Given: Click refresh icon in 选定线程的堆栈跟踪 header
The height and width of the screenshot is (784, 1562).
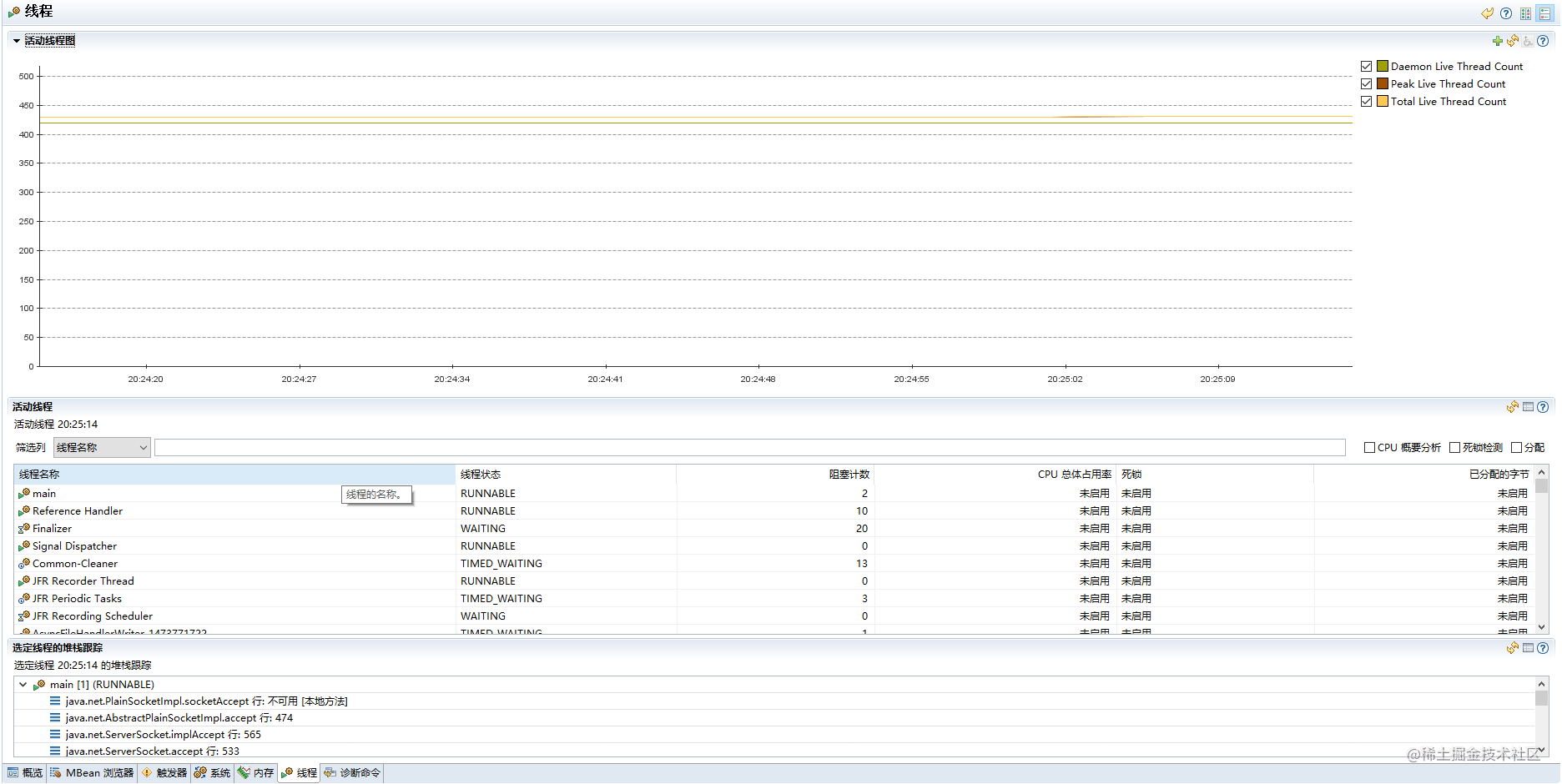Looking at the screenshot, I should tap(1513, 648).
